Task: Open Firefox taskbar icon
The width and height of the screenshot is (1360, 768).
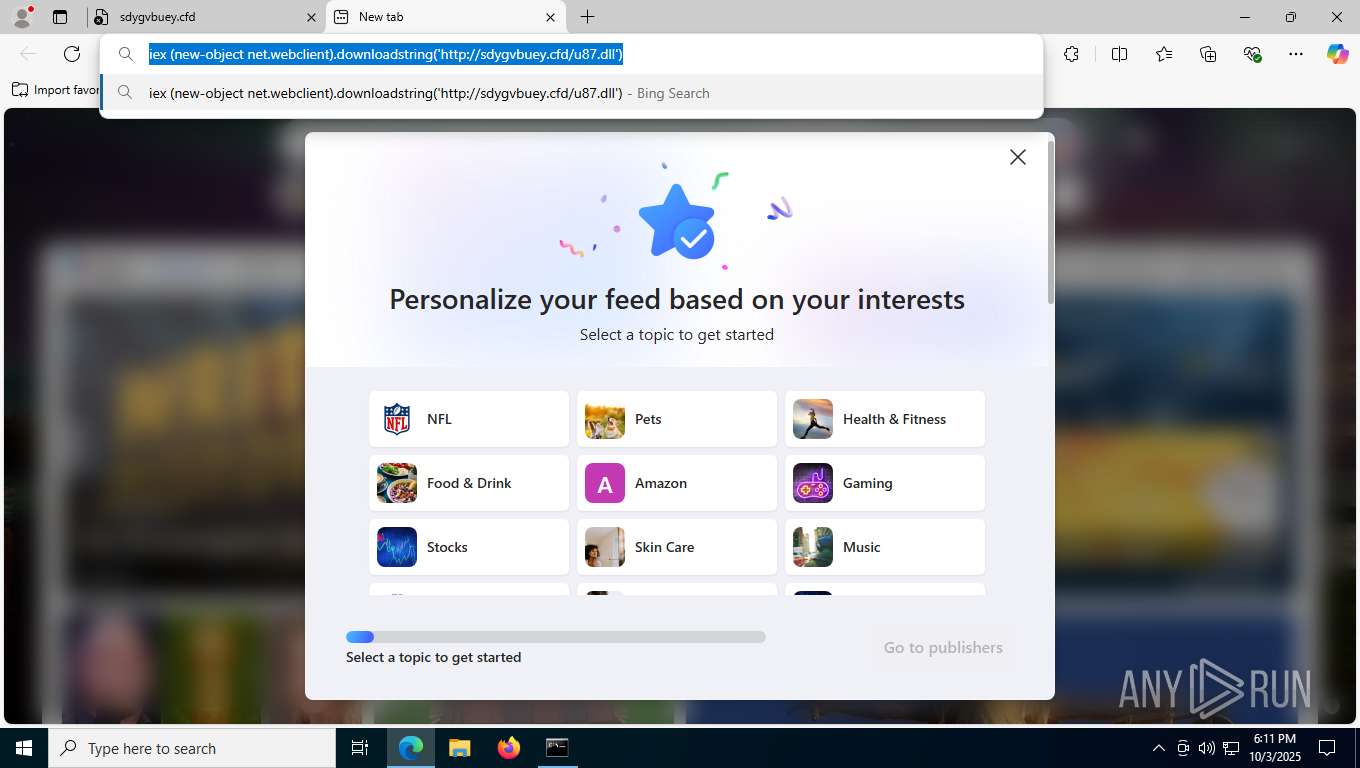Action: 509,748
